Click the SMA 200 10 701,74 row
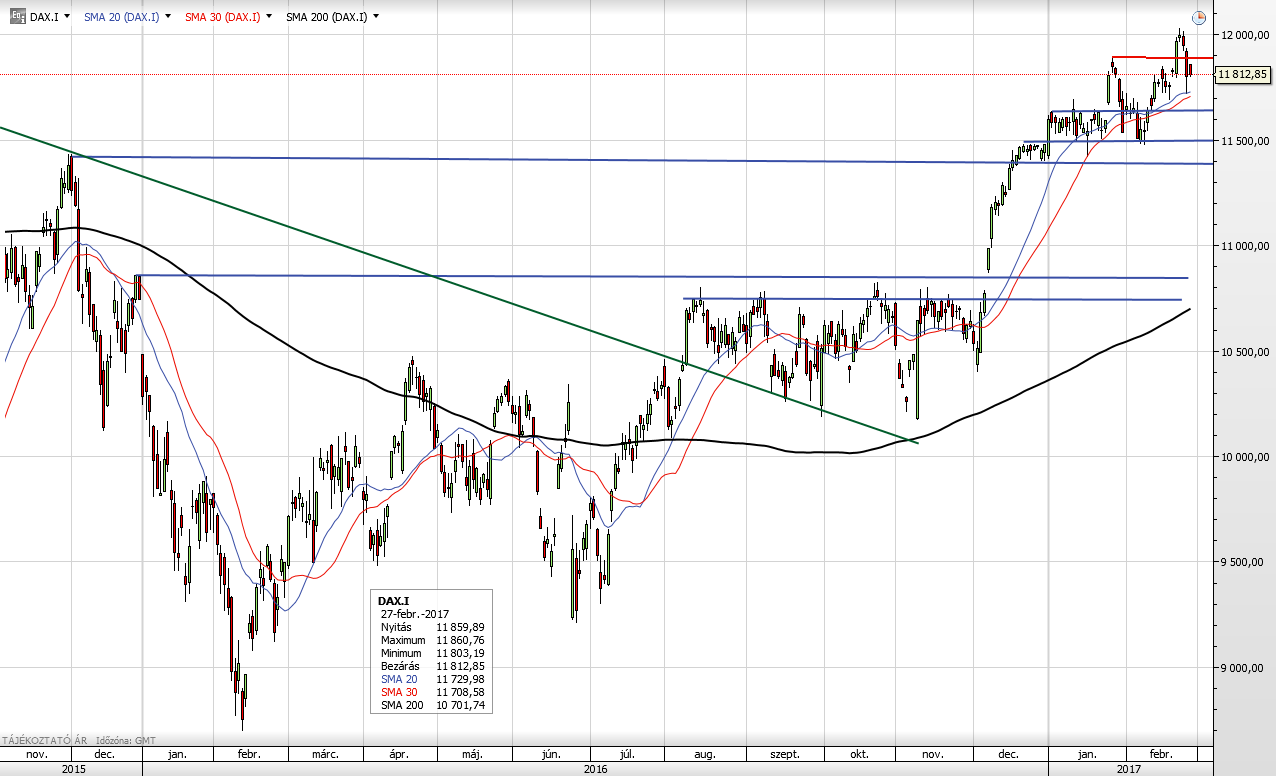This screenshot has width=1276, height=776. coord(431,705)
